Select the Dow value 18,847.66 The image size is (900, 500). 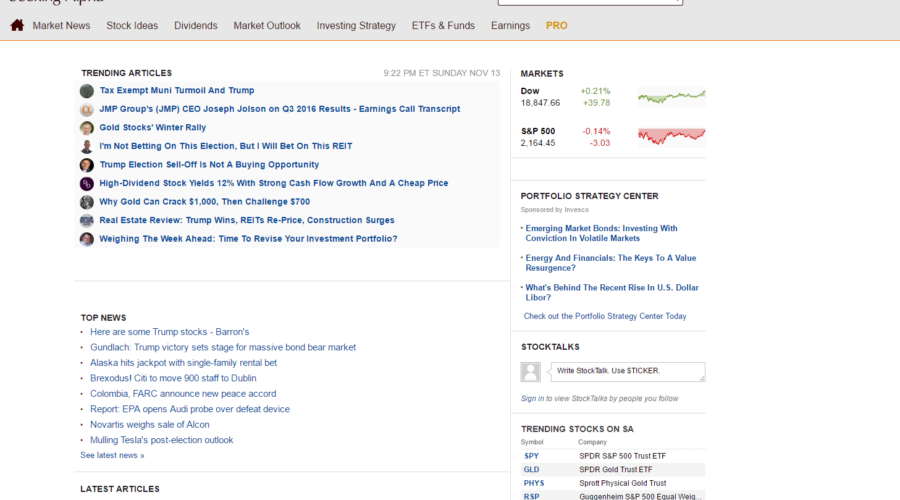click(x=540, y=103)
